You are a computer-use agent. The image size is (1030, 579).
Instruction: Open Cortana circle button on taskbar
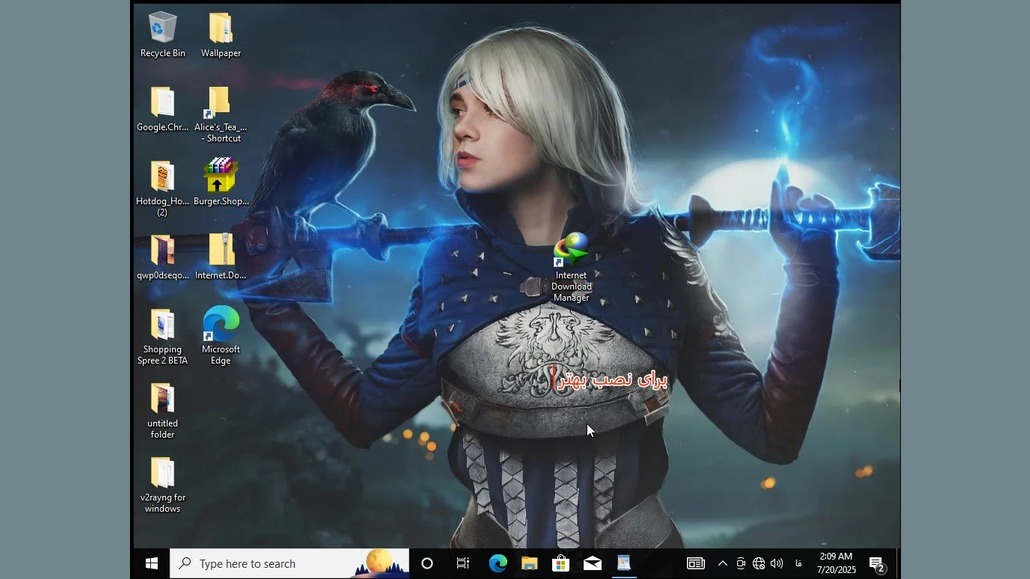[x=427, y=563]
